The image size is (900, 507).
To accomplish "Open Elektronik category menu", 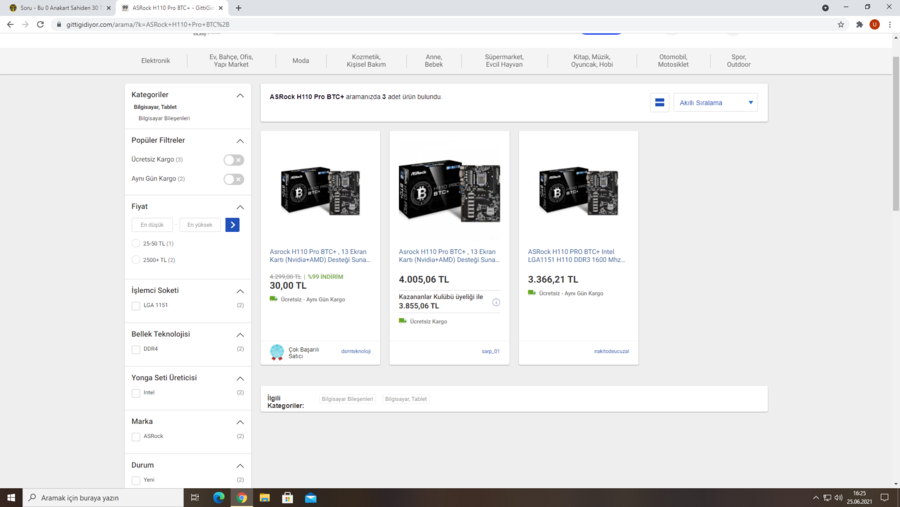I will [156, 61].
